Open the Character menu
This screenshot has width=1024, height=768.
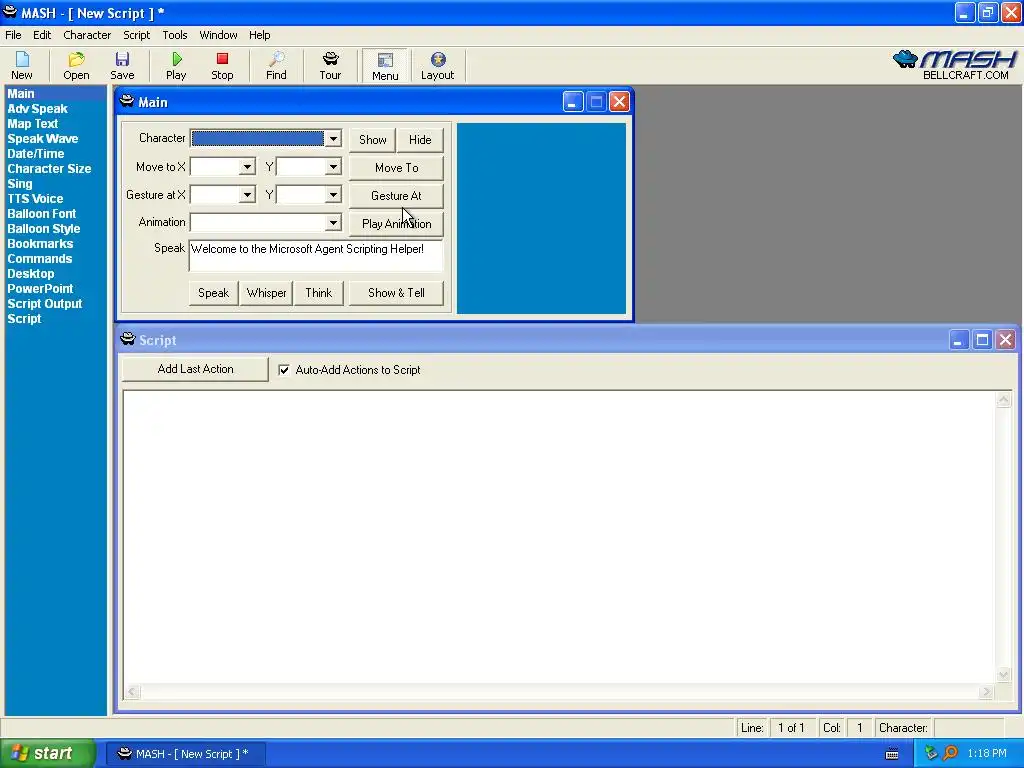tap(87, 35)
